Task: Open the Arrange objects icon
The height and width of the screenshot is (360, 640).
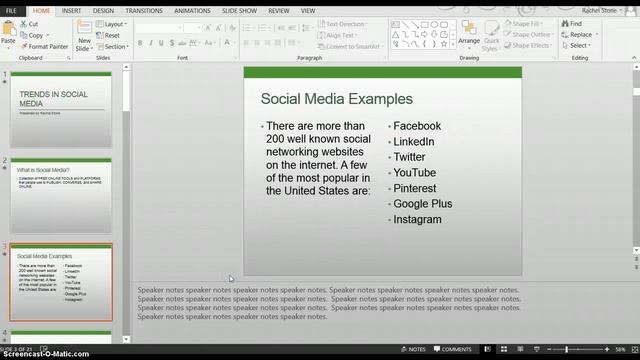Action: (x=469, y=28)
